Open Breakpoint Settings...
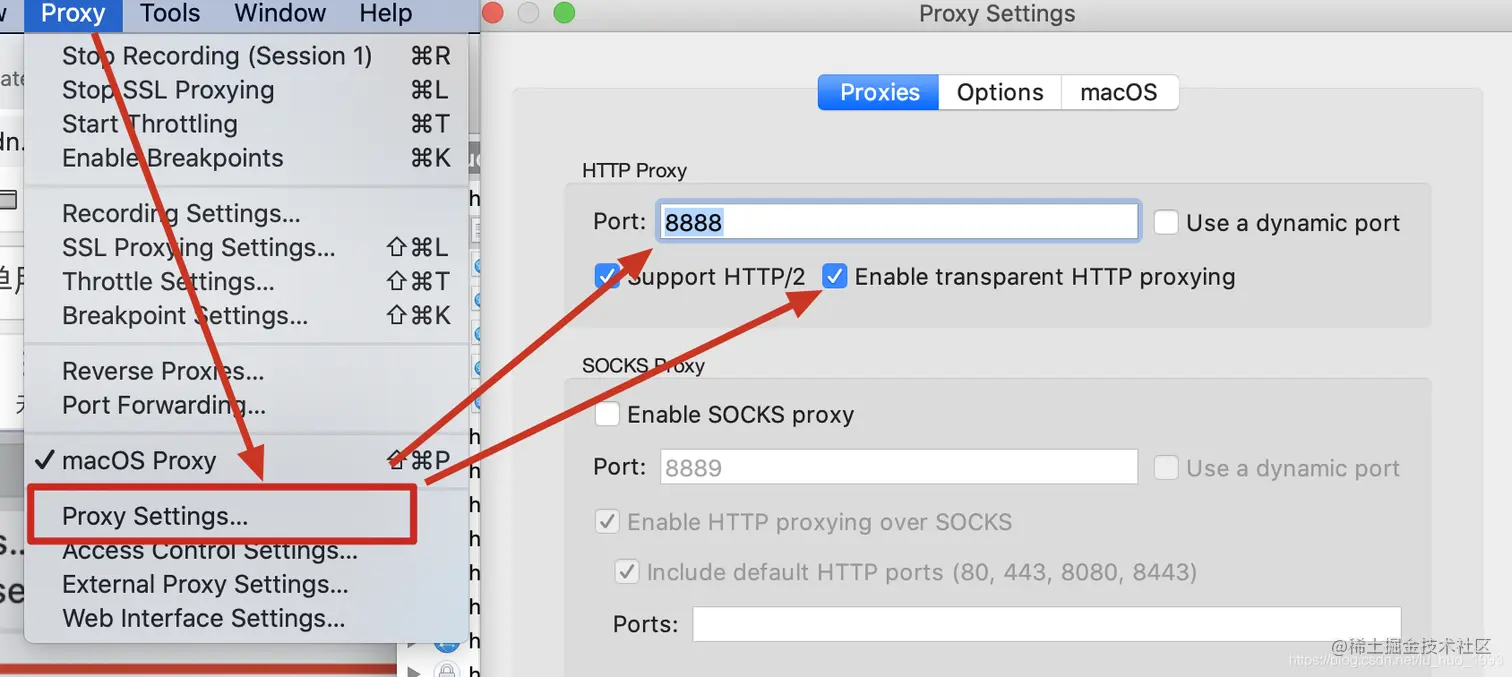1512x677 pixels. 246,315
